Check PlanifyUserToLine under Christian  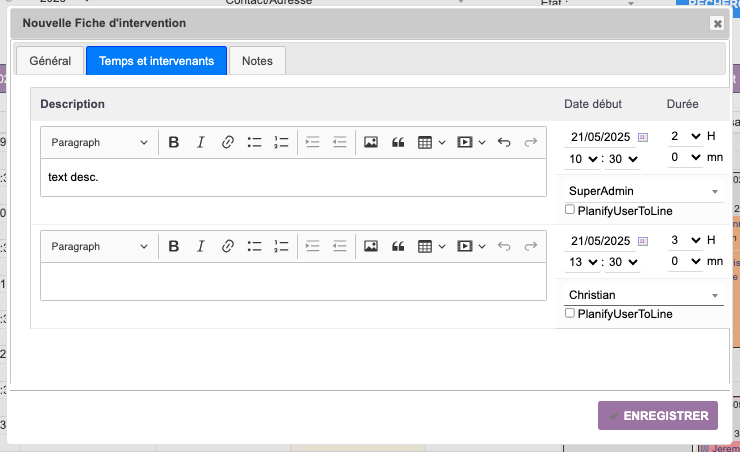point(570,313)
